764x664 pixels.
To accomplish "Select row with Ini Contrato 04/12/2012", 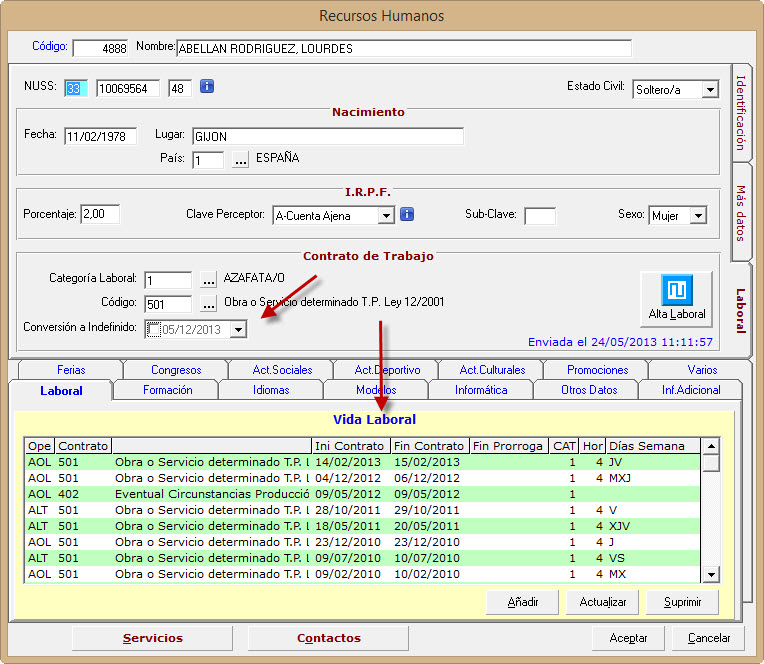I will (x=363, y=478).
